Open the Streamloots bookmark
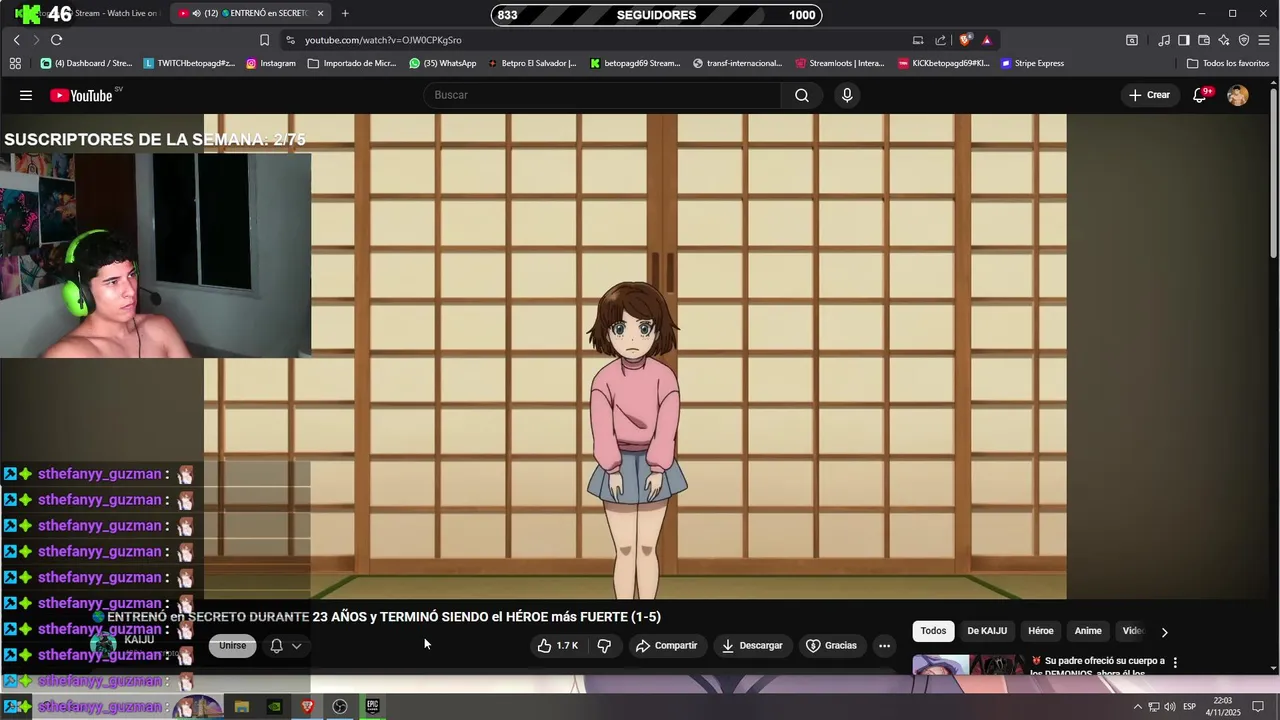 [x=840, y=63]
